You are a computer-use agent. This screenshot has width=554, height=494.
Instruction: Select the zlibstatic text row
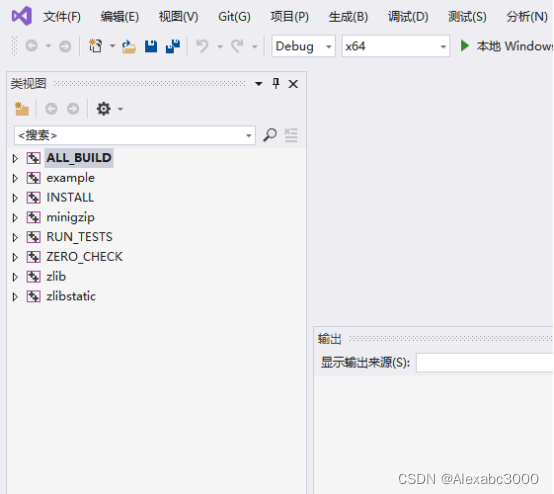pos(71,296)
